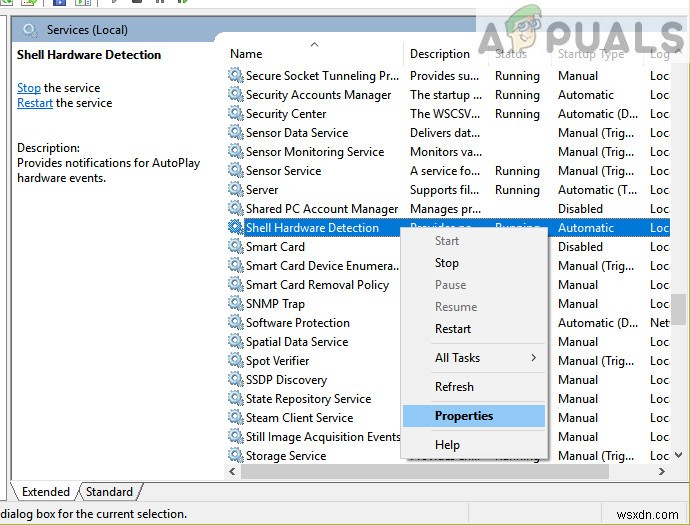This screenshot has height=525, width=690.
Task: Choose Restart in the context menu
Action: [x=474, y=329]
